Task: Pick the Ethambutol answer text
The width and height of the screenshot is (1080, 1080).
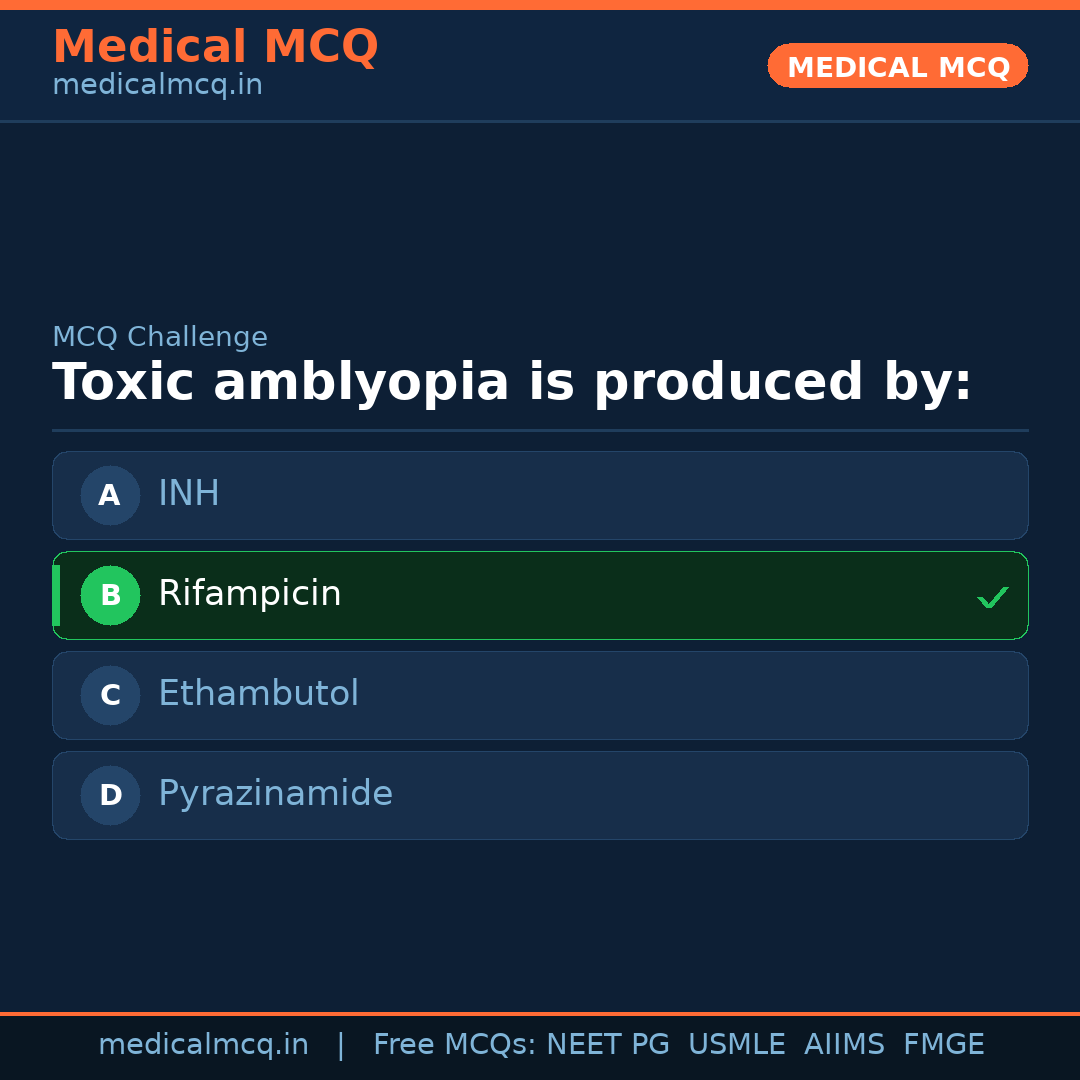Action: click(258, 694)
